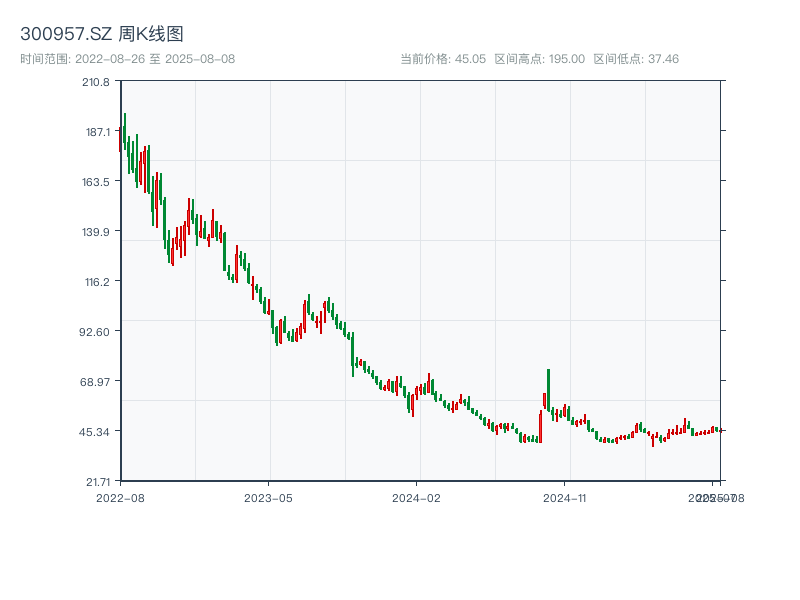This screenshot has width=800, height=600.
Task: Select the rightmost candlestick on the chart
Action: pyautogui.click(x=721, y=430)
